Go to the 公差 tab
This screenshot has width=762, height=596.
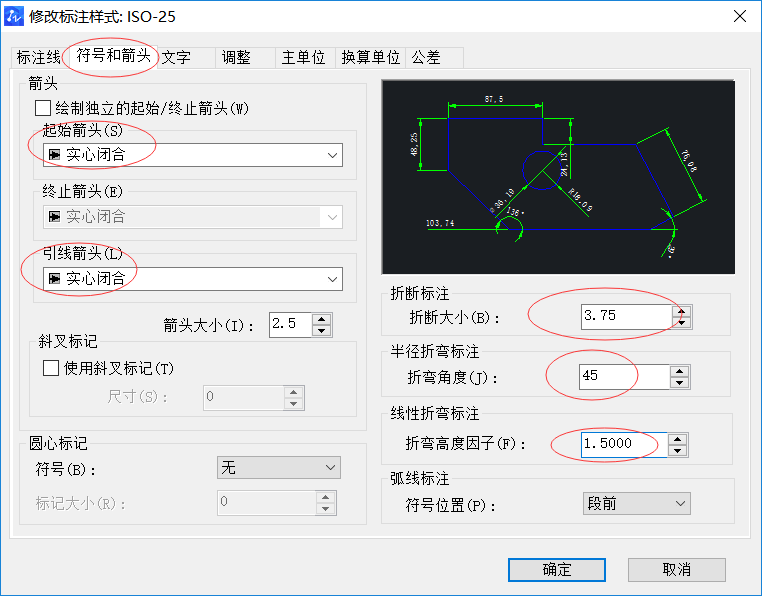tap(426, 58)
